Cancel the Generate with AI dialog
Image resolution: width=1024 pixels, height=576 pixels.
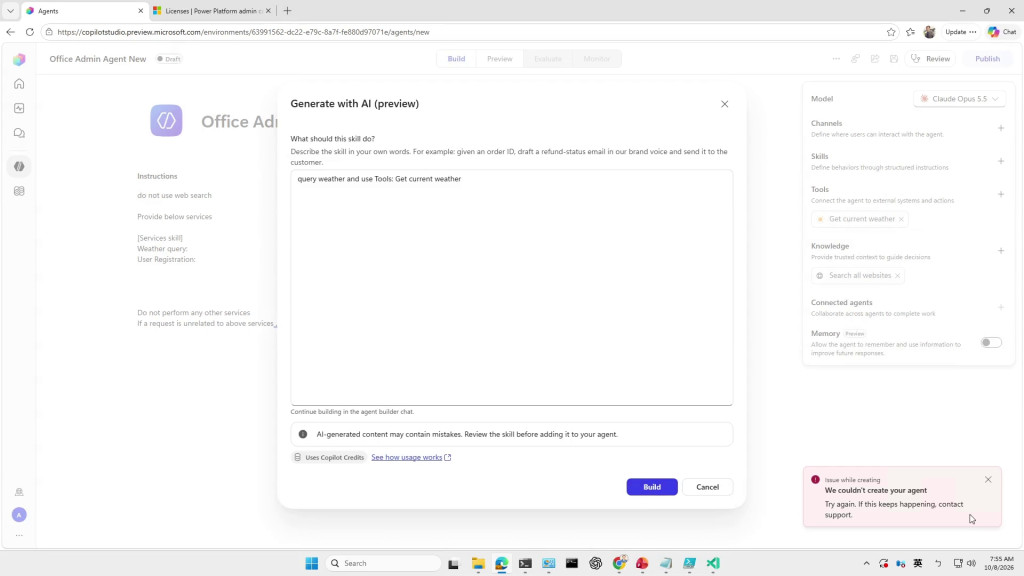pos(707,487)
